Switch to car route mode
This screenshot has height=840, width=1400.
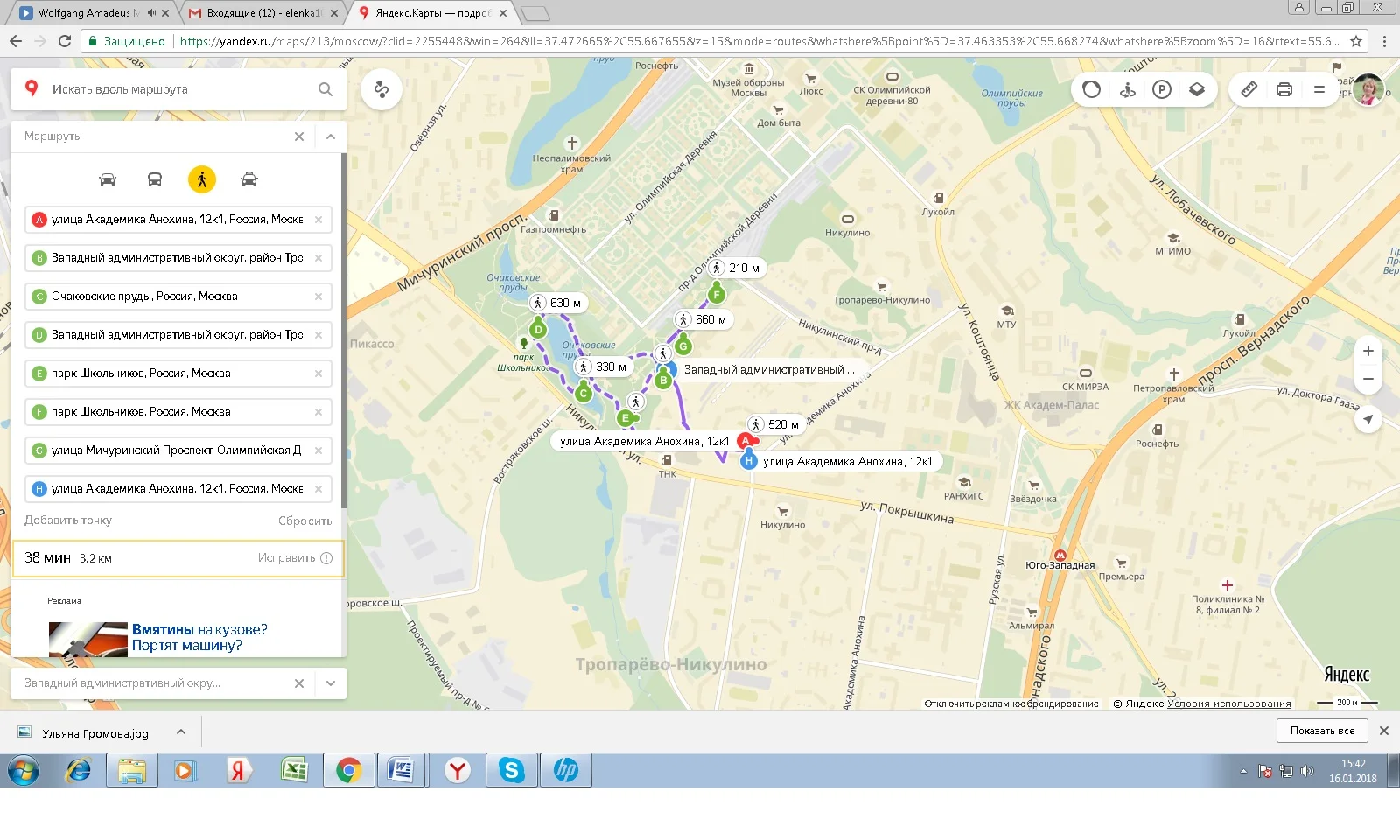[108, 179]
